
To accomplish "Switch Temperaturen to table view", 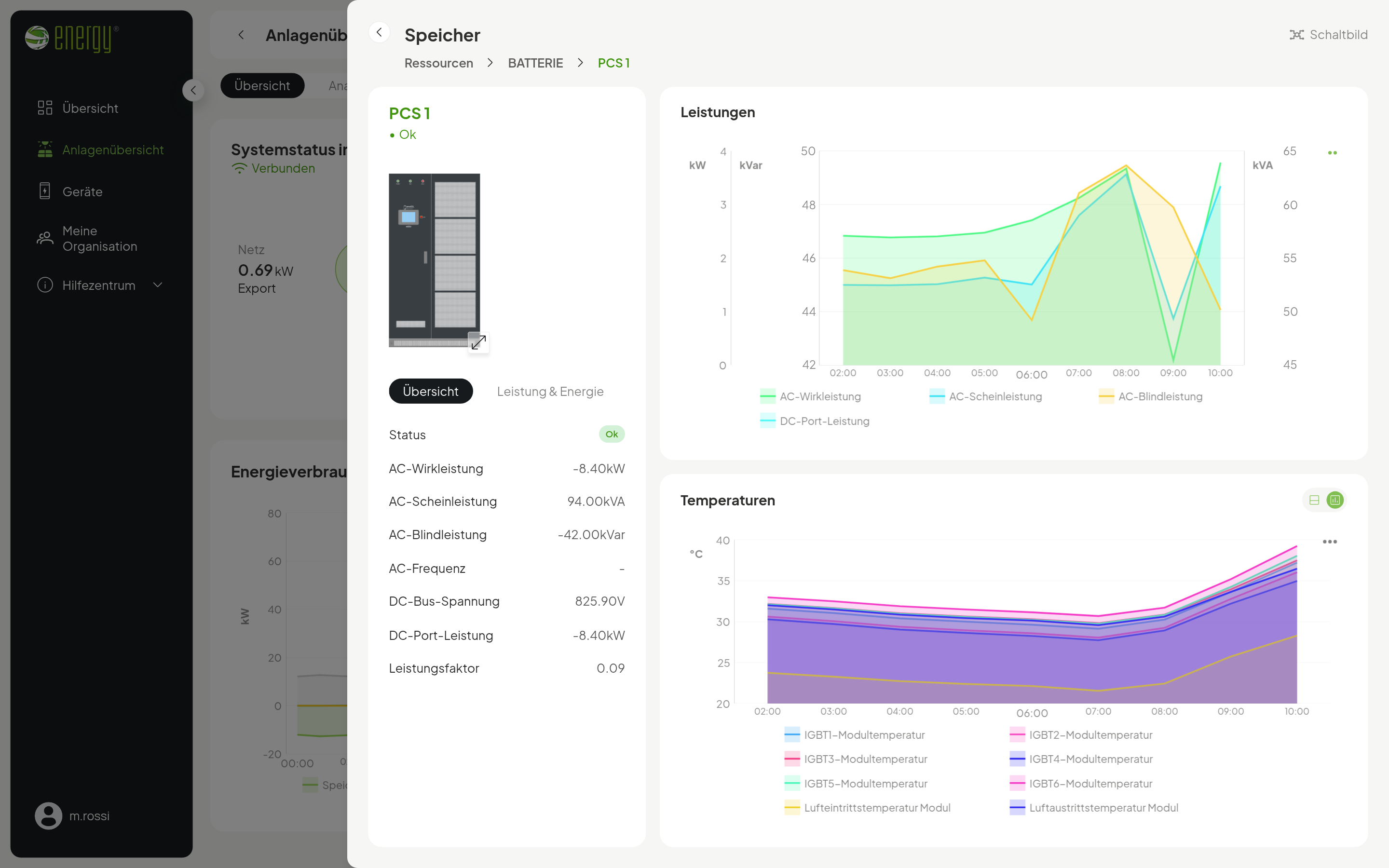I will 1314,500.
